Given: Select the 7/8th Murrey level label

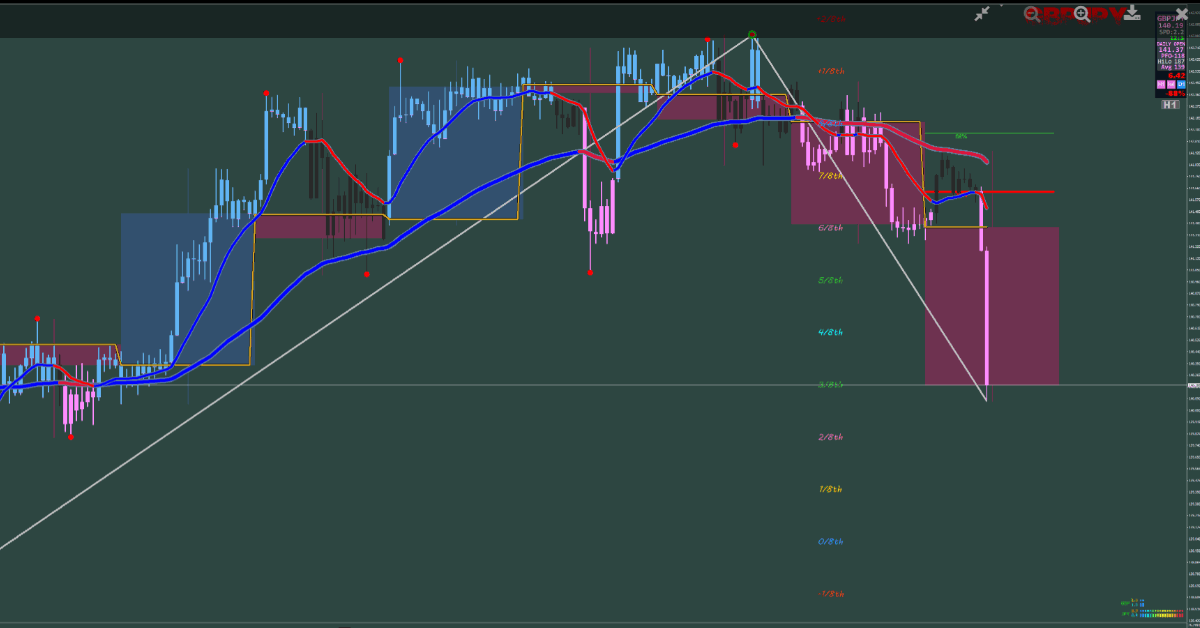Looking at the screenshot, I should [x=831, y=176].
